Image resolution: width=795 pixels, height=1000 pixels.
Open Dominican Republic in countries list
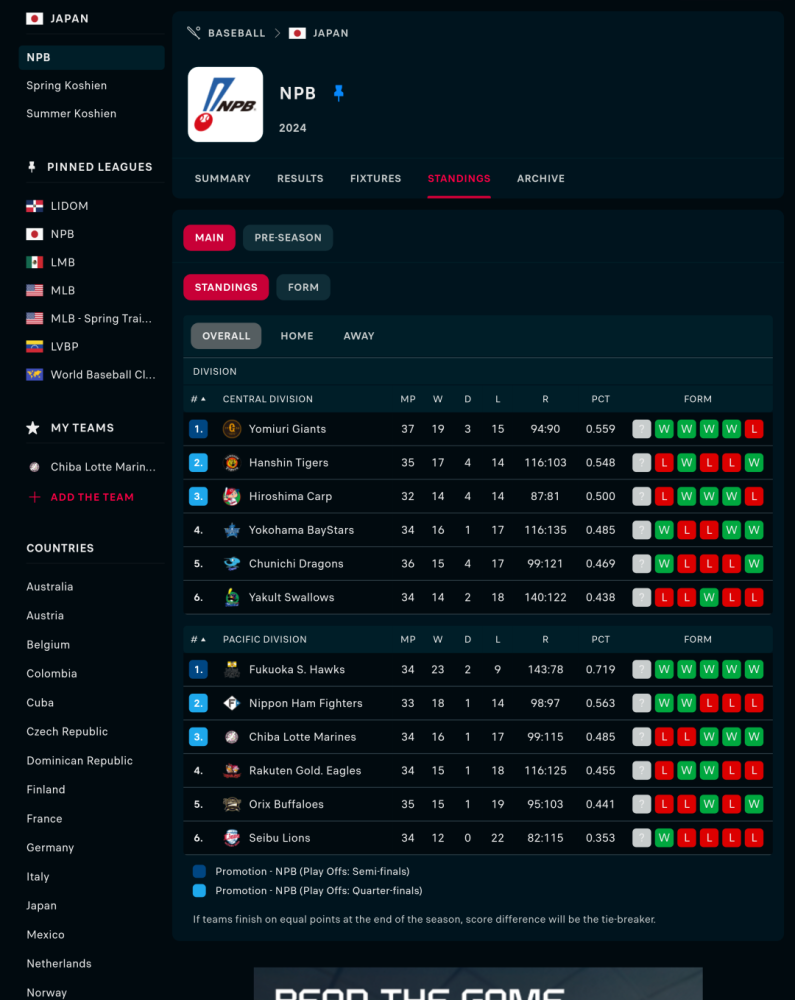coord(80,761)
